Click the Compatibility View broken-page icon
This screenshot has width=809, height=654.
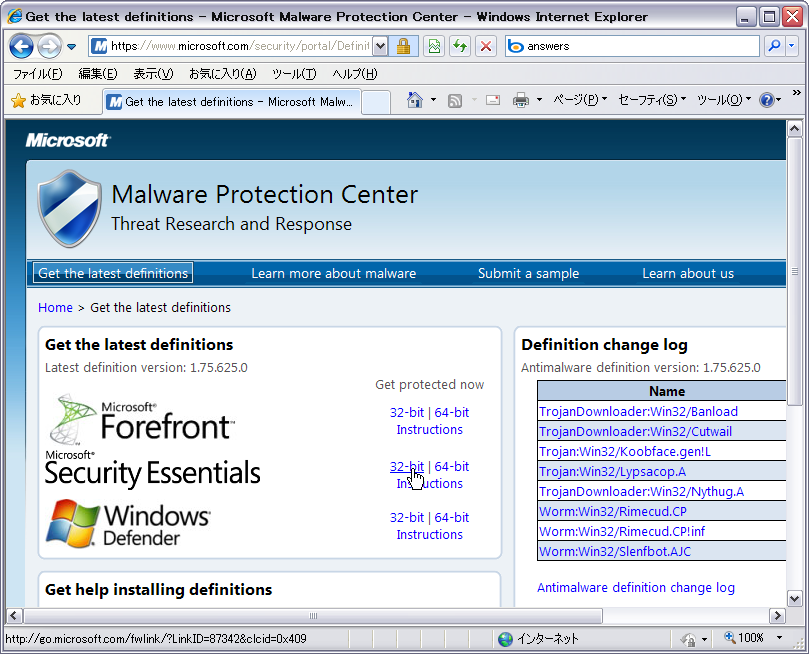coord(434,46)
